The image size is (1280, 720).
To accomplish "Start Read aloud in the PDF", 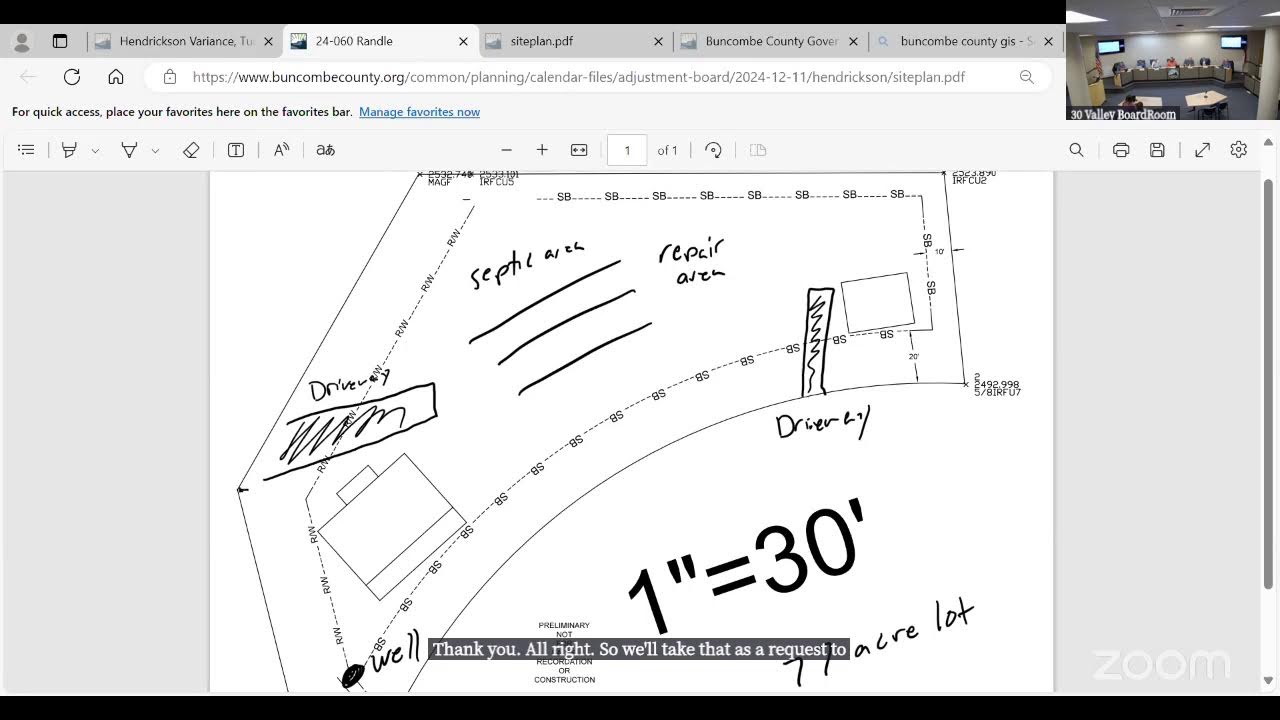I will pyautogui.click(x=282, y=150).
